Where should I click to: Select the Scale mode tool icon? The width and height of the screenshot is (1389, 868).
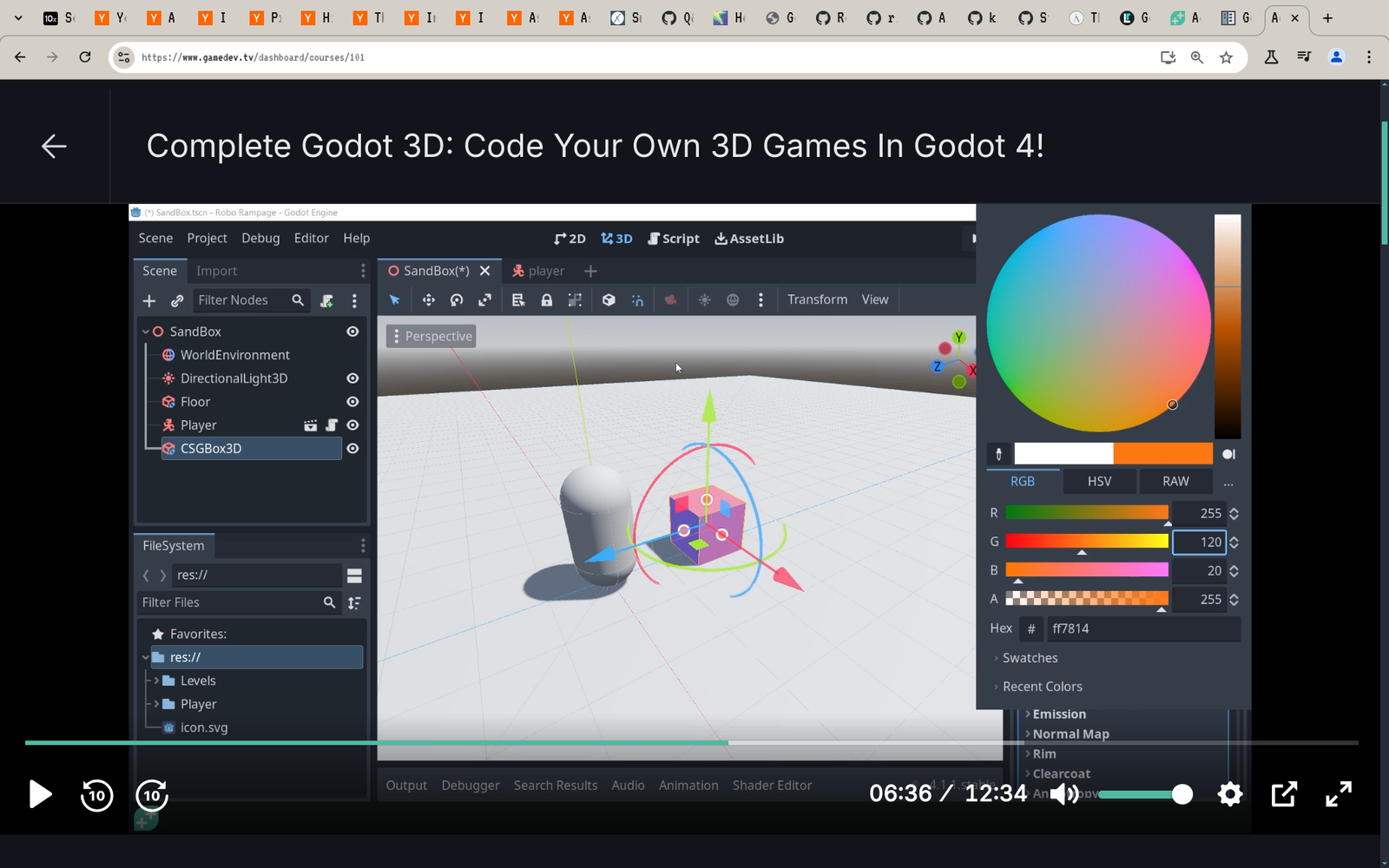[484, 300]
